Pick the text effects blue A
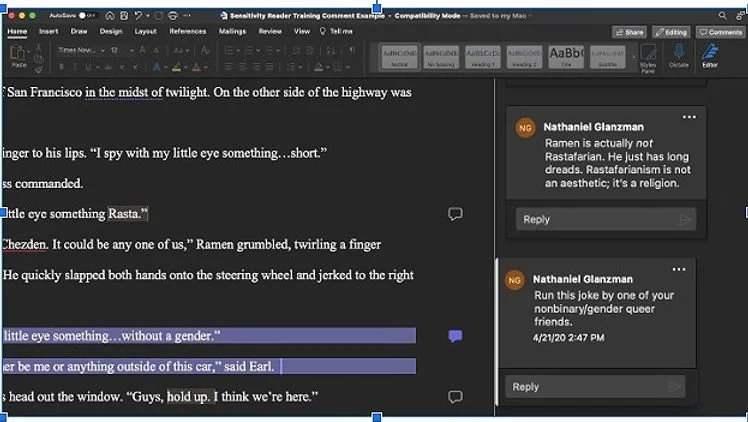 click(x=156, y=67)
